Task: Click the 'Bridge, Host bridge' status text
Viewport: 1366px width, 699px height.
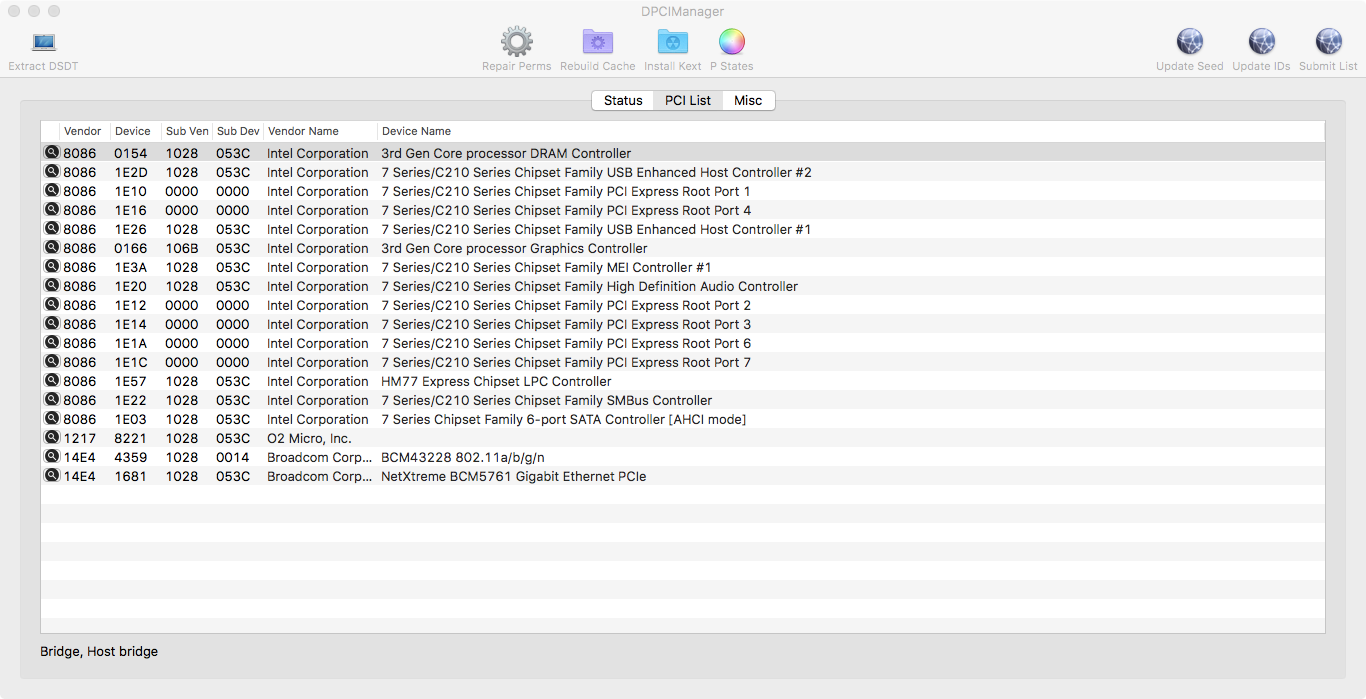Action: [99, 652]
